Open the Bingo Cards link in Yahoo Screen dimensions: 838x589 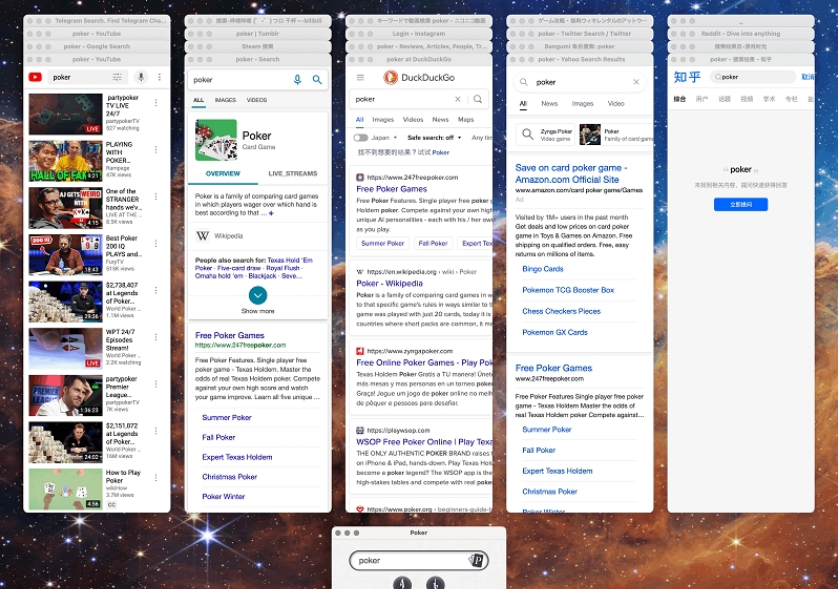click(x=542, y=269)
